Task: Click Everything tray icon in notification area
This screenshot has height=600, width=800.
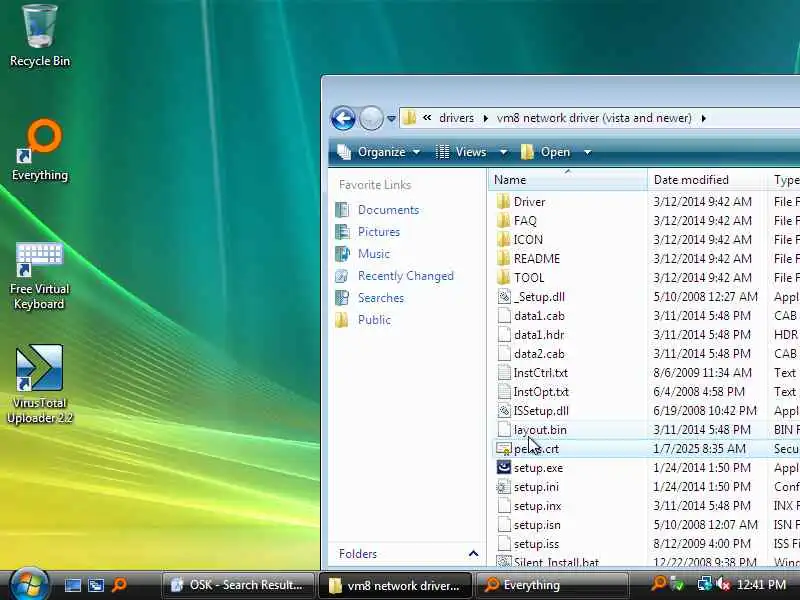Action: (659, 583)
